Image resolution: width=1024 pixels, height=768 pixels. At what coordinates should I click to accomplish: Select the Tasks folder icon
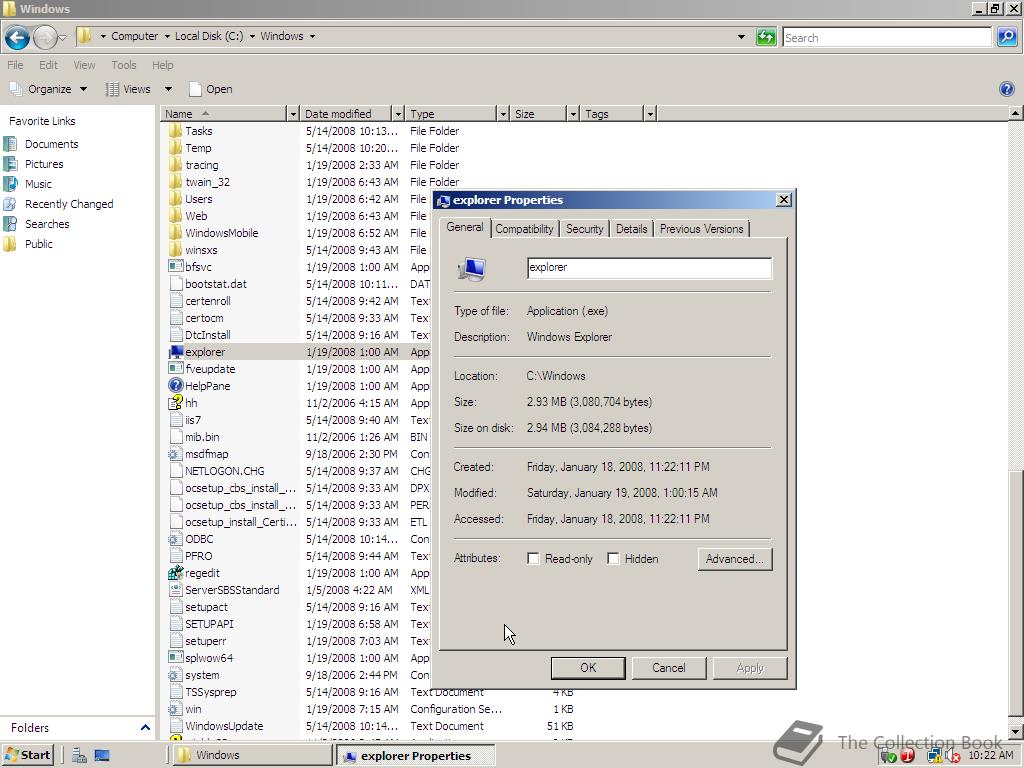point(176,131)
